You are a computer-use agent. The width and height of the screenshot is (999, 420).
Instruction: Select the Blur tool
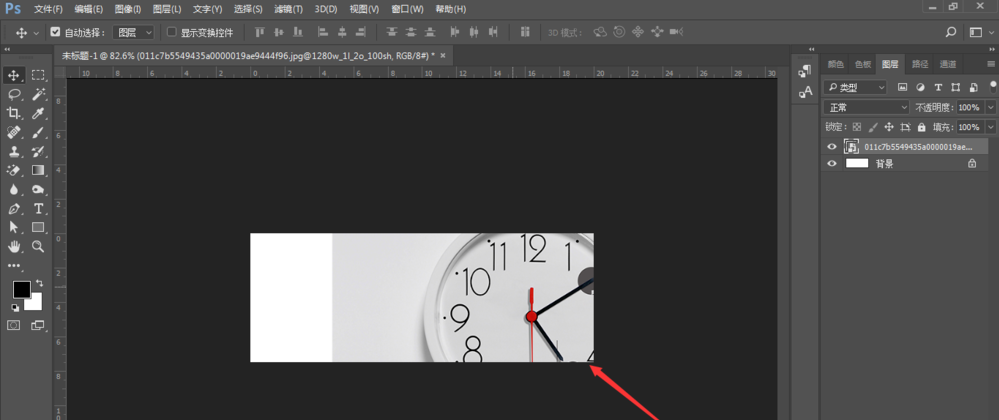coord(13,189)
